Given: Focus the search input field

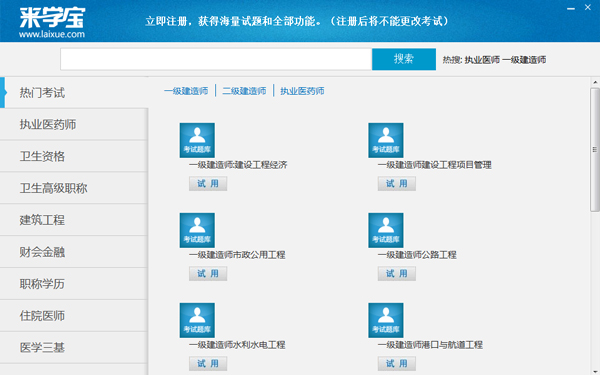Looking at the screenshot, I should click(x=216, y=59).
